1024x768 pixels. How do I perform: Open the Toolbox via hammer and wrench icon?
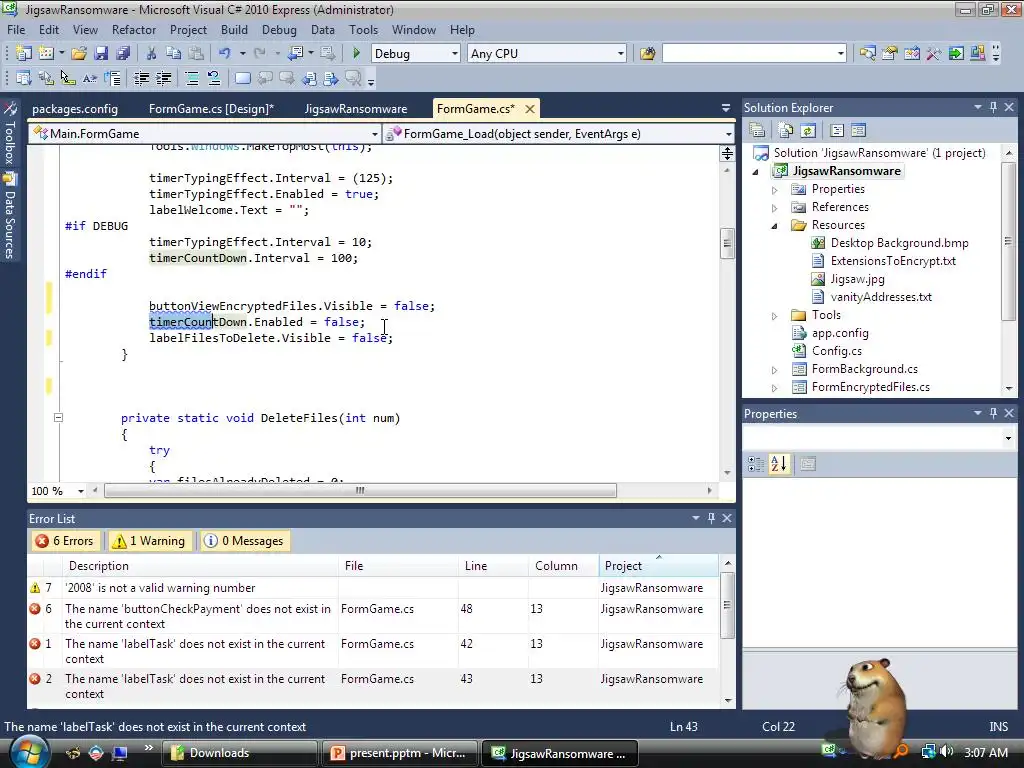tap(934, 54)
